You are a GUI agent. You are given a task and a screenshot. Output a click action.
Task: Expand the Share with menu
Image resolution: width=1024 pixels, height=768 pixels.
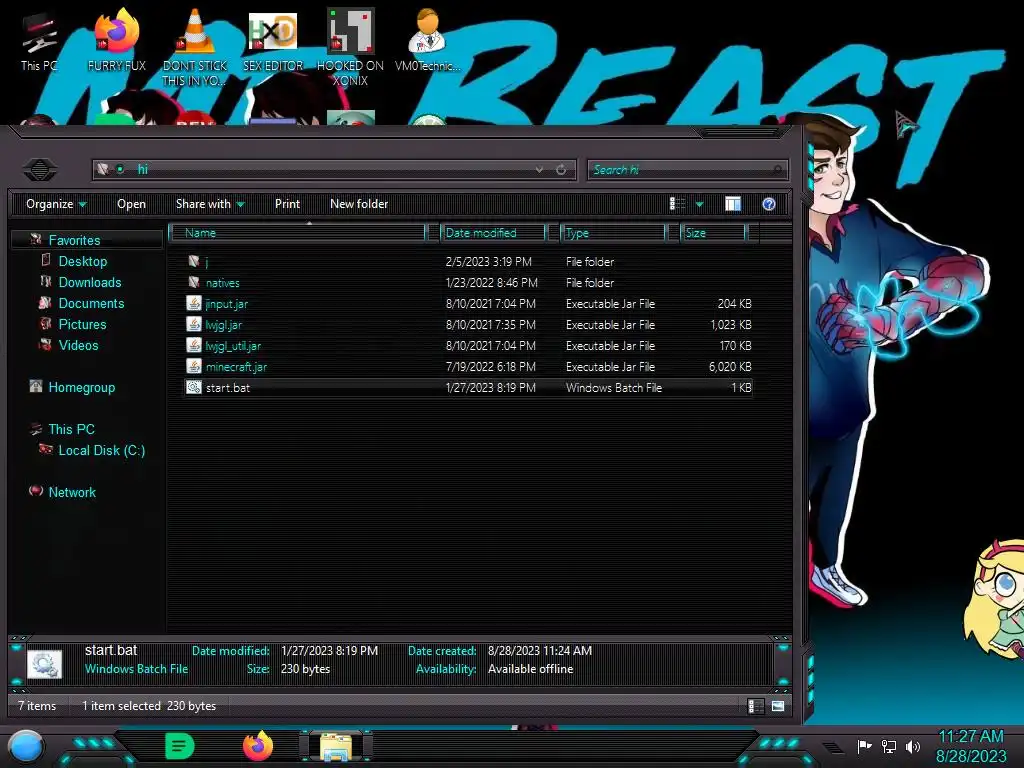click(x=210, y=204)
